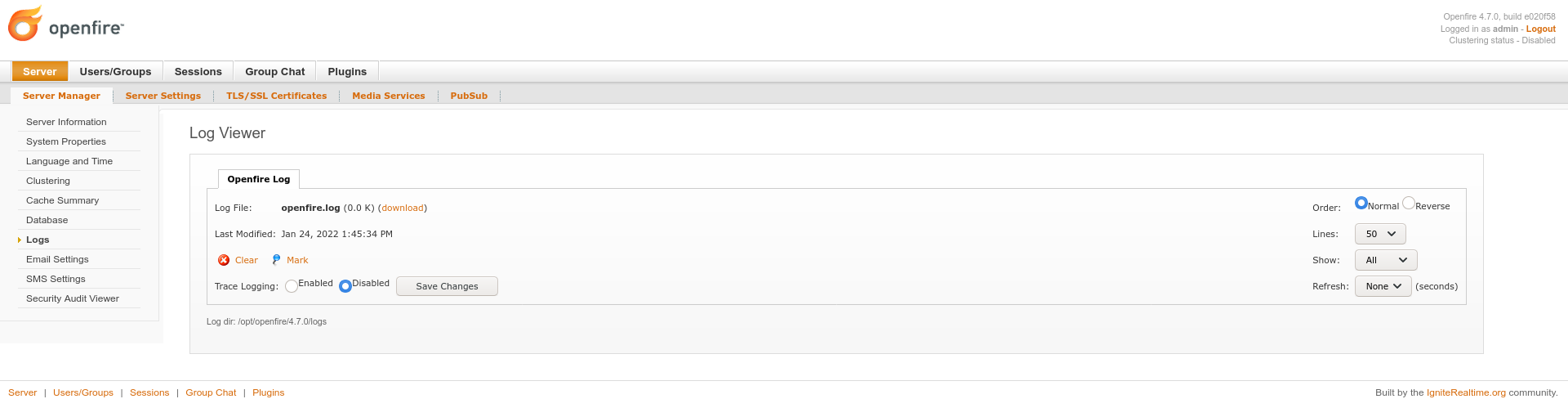The height and width of the screenshot is (408, 1568).
Task: Open Security Audit Viewer in sidebar
Action: click(x=73, y=298)
